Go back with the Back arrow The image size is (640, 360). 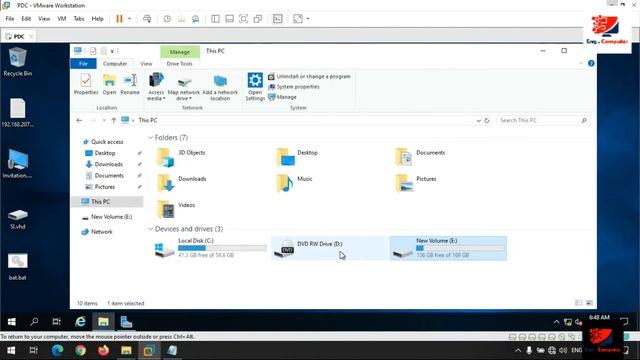tap(79, 120)
